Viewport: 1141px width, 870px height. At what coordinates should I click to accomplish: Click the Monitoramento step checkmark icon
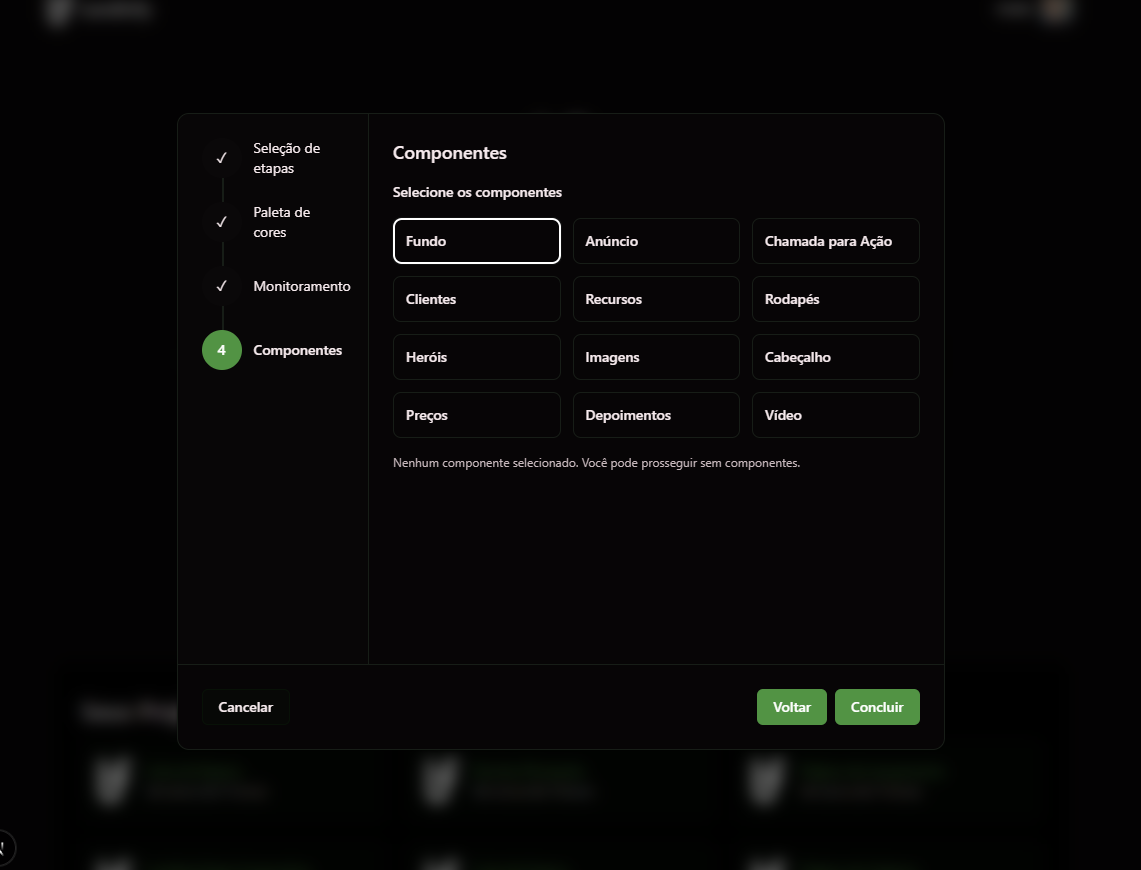click(x=222, y=286)
